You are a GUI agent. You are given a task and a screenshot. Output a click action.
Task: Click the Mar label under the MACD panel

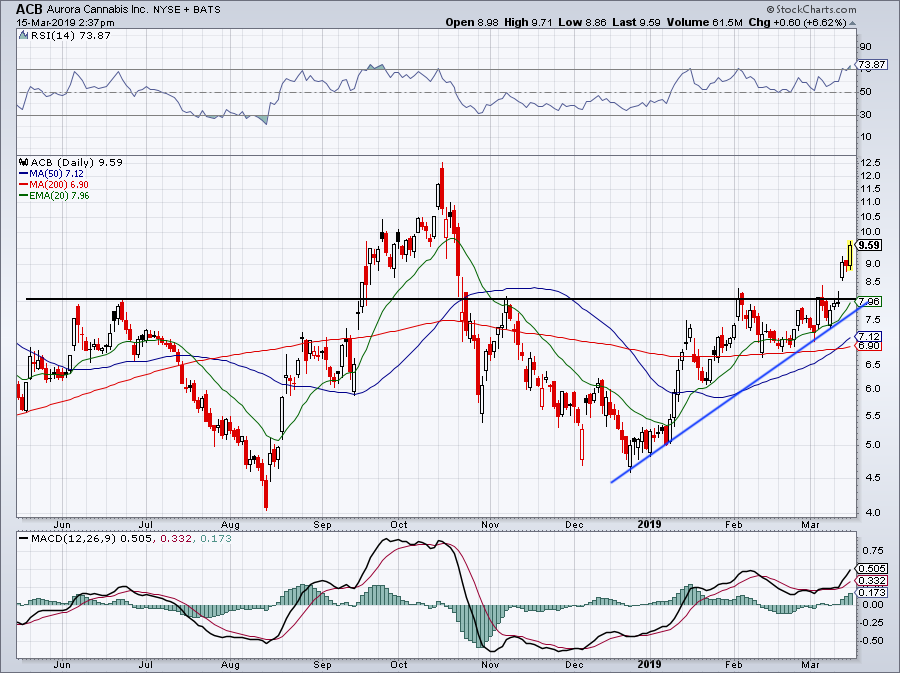[x=810, y=665]
